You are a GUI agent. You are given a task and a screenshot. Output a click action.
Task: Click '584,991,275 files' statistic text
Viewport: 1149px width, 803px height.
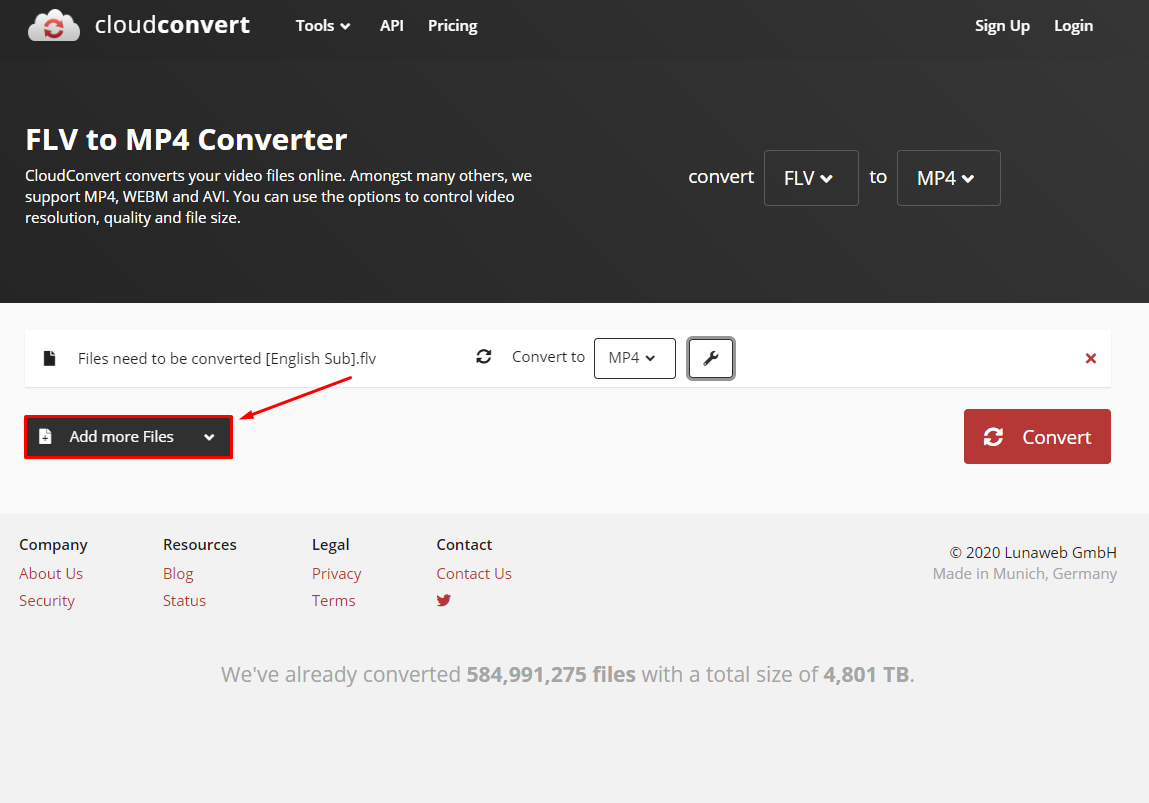coord(551,674)
